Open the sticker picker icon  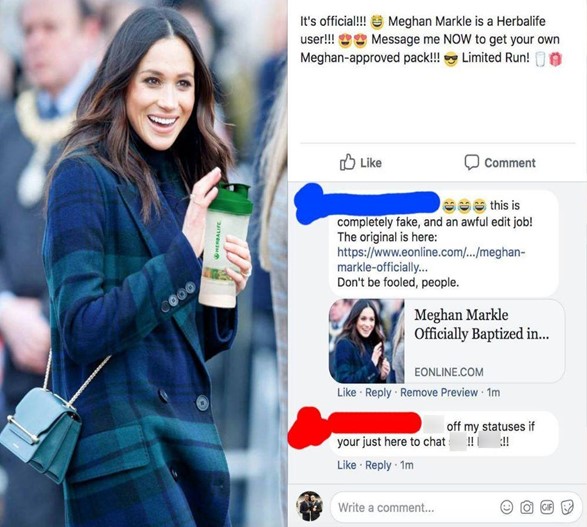pyautogui.click(x=567, y=507)
